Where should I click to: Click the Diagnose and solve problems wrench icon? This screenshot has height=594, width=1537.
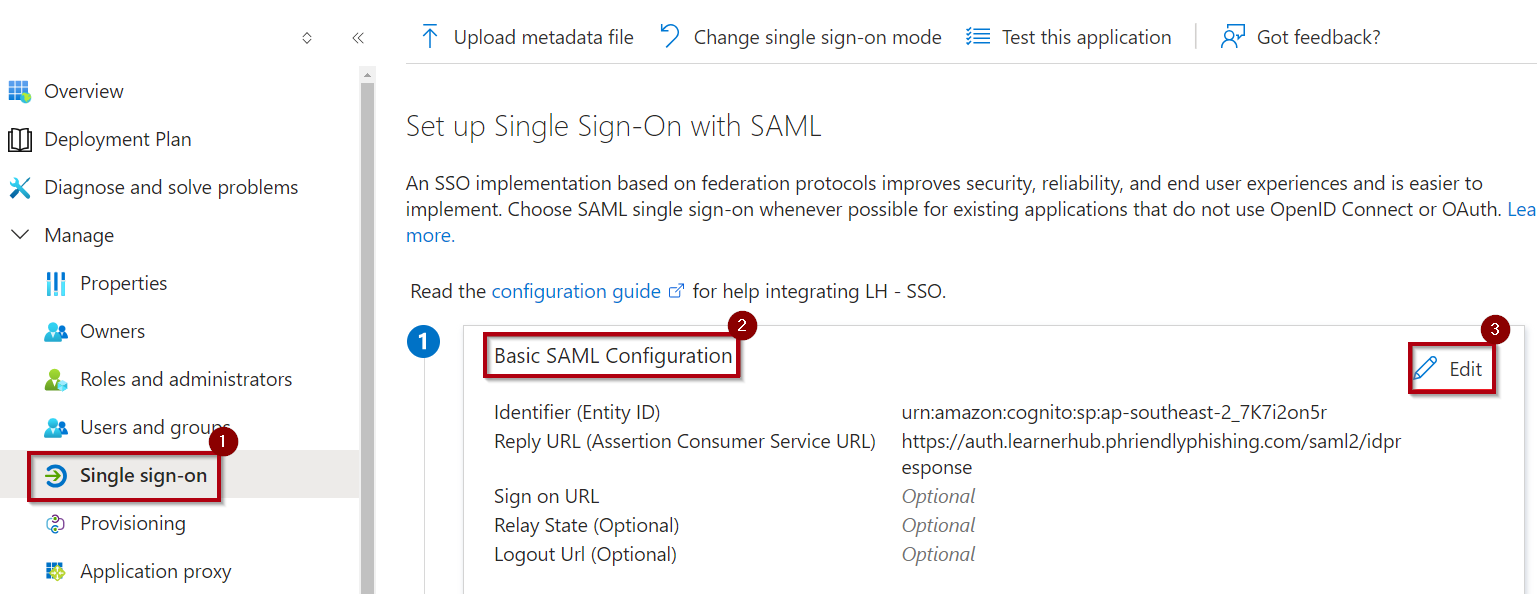(x=20, y=188)
